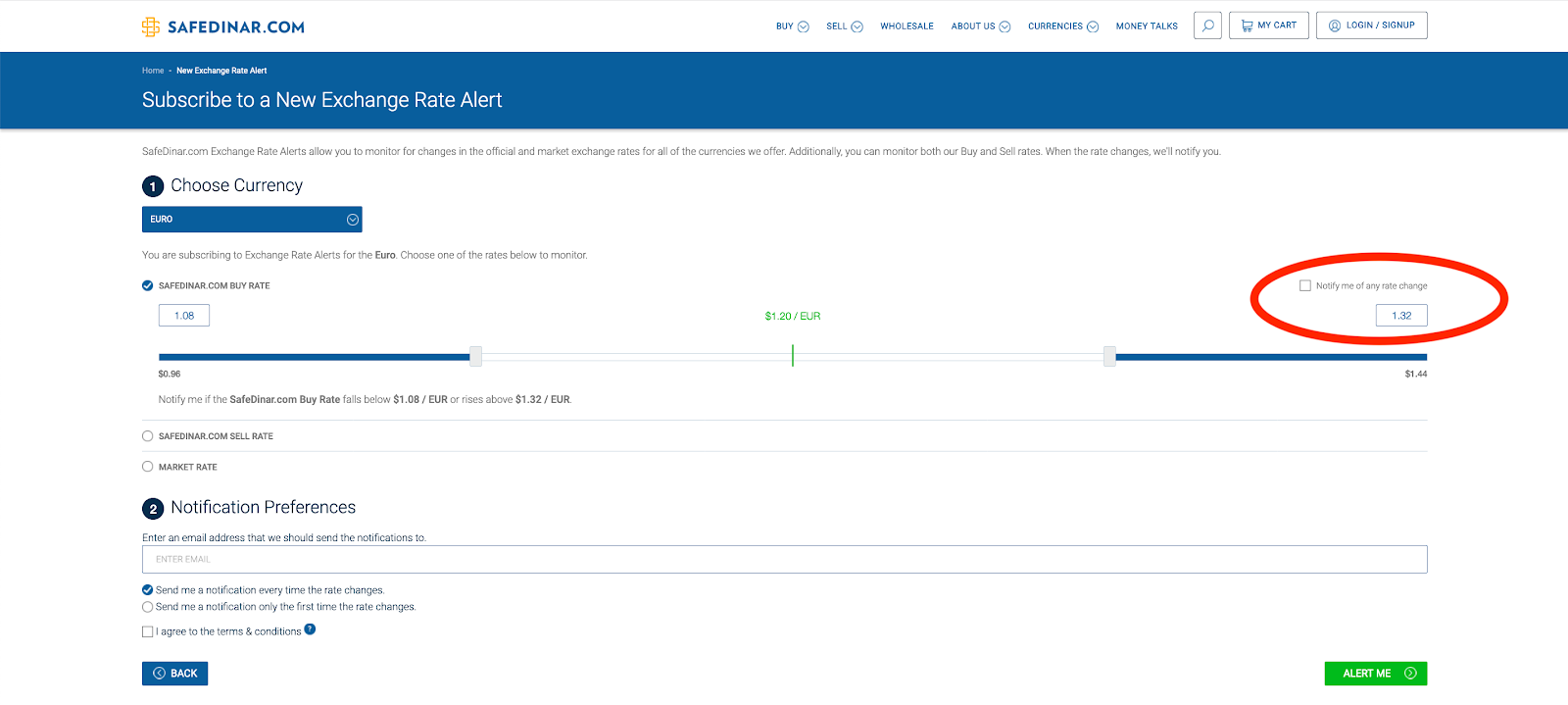Open the Euro currency dropdown

click(252, 220)
